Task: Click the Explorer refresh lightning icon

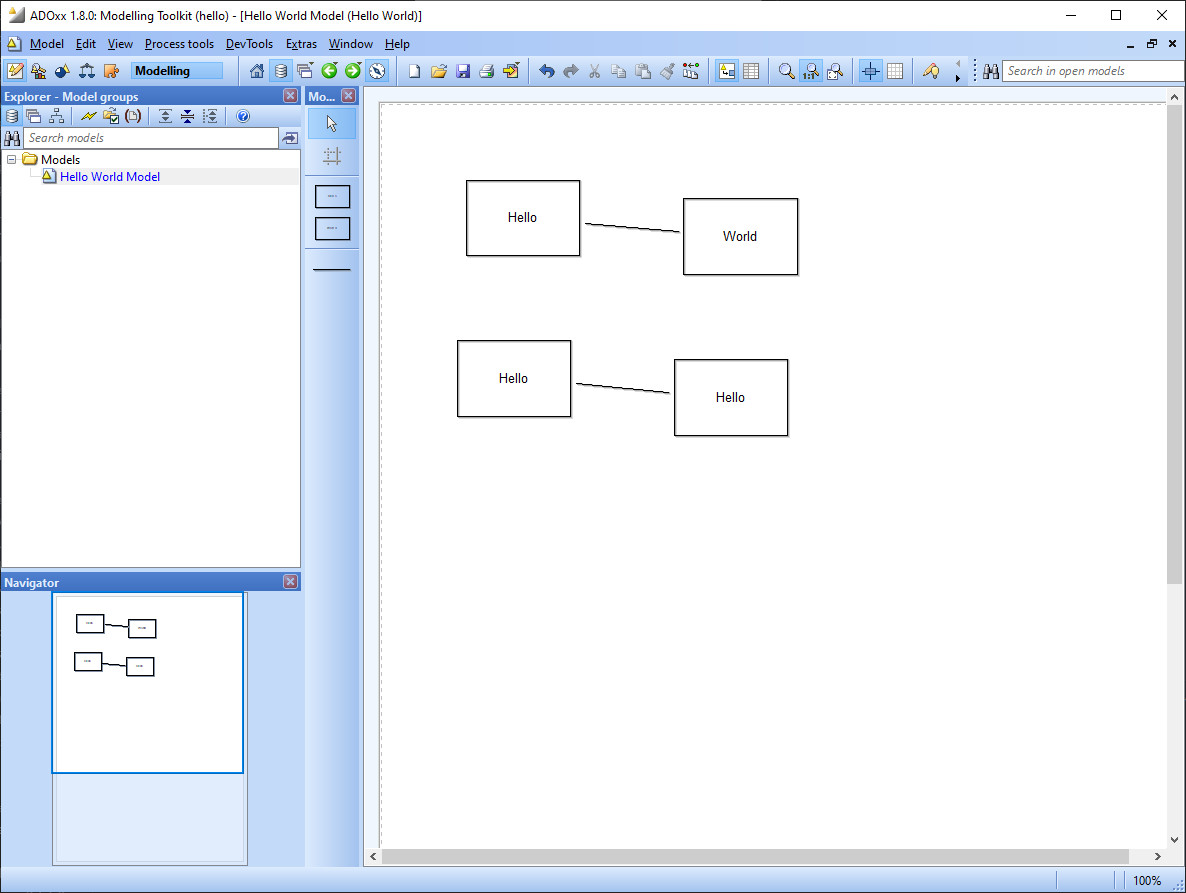Action: tap(88, 116)
